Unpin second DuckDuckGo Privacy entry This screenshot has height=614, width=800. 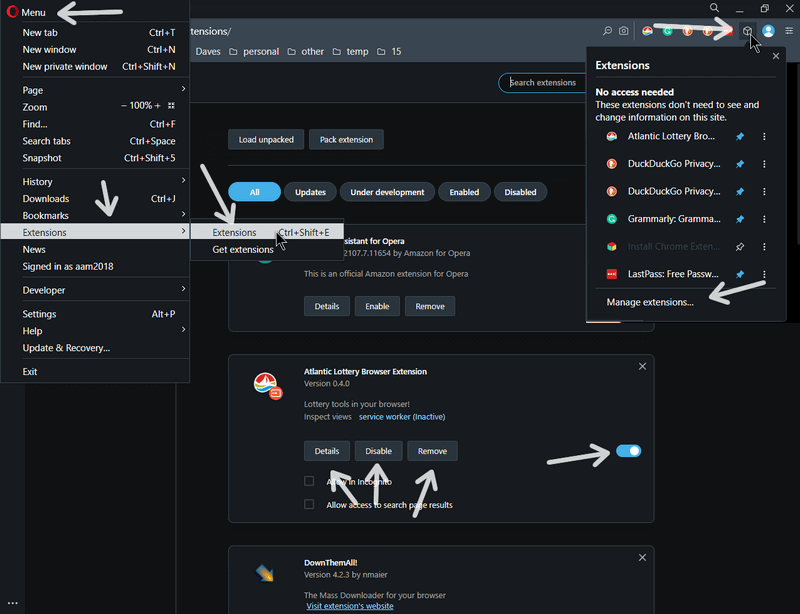(740, 191)
